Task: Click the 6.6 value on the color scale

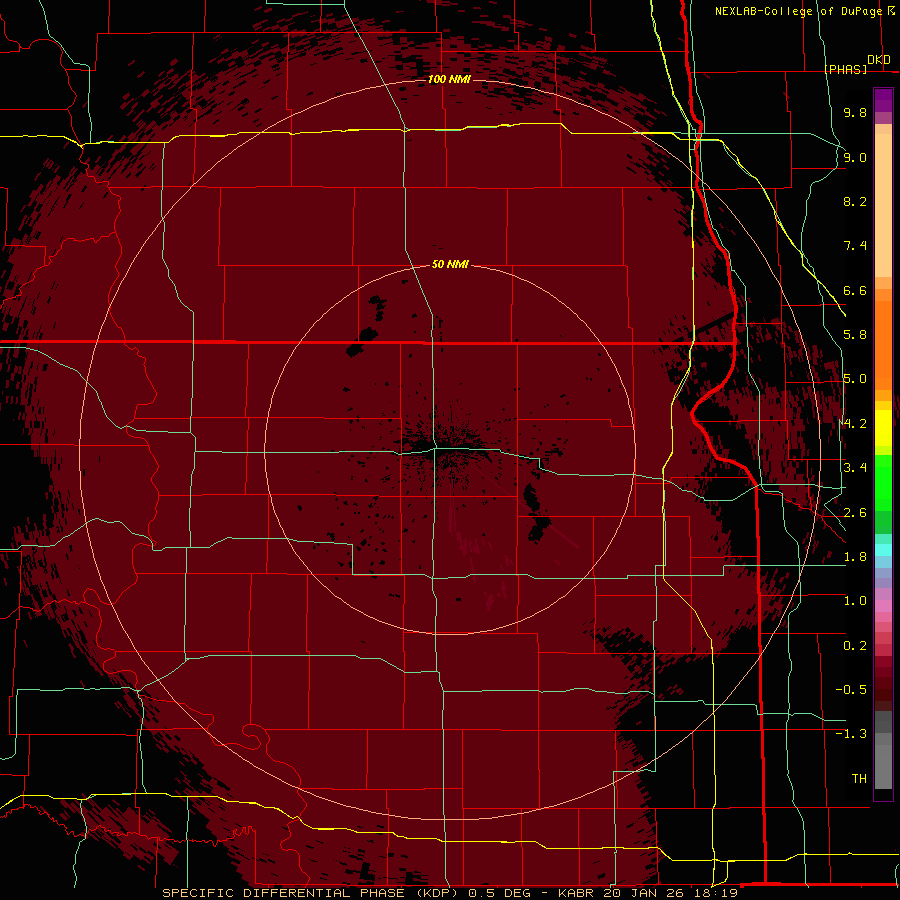Action: (855, 290)
